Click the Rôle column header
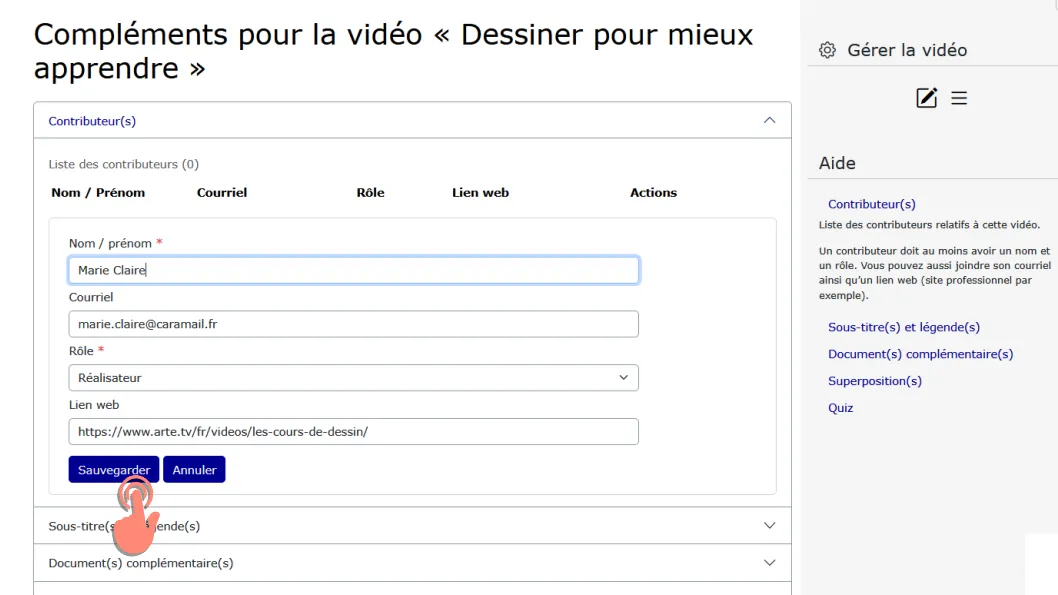 [x=370, y=192]
